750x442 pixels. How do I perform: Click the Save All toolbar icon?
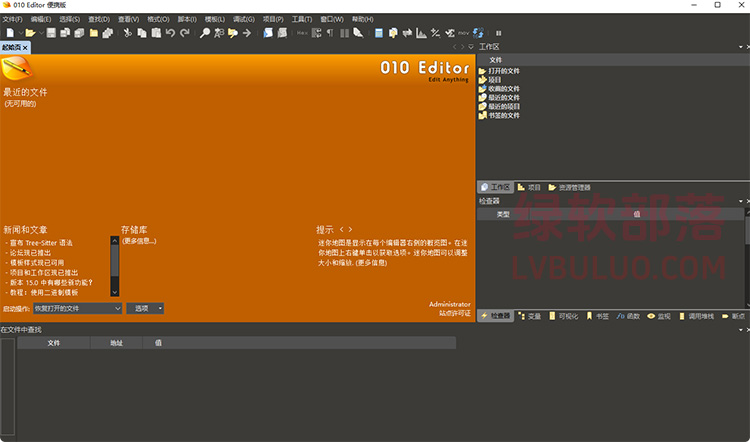(x=79, y=33)
